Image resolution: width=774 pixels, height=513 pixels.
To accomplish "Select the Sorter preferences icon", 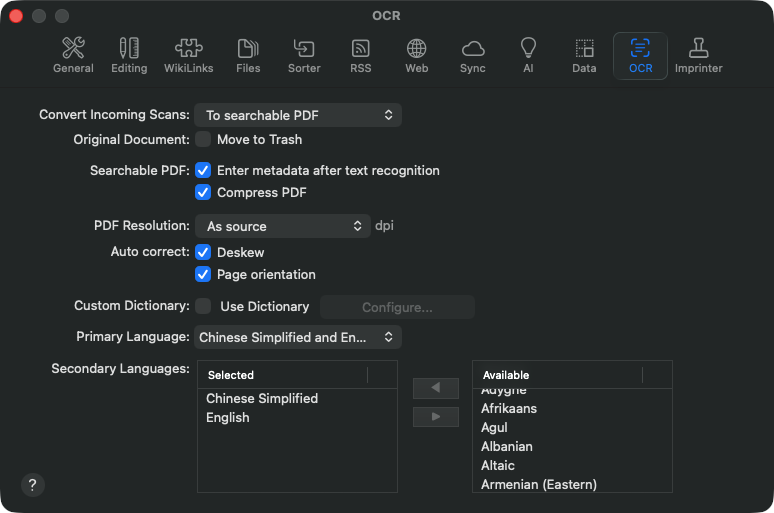I will click(304, 55).
